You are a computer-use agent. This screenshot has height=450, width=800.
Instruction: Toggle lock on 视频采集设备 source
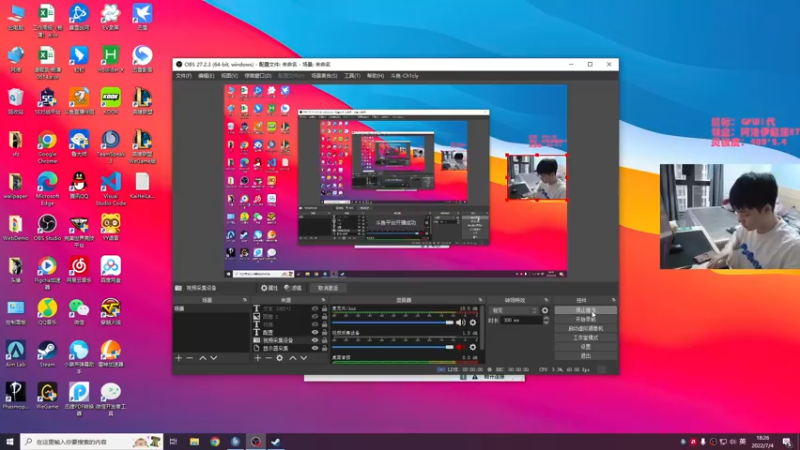click(324, 340)
